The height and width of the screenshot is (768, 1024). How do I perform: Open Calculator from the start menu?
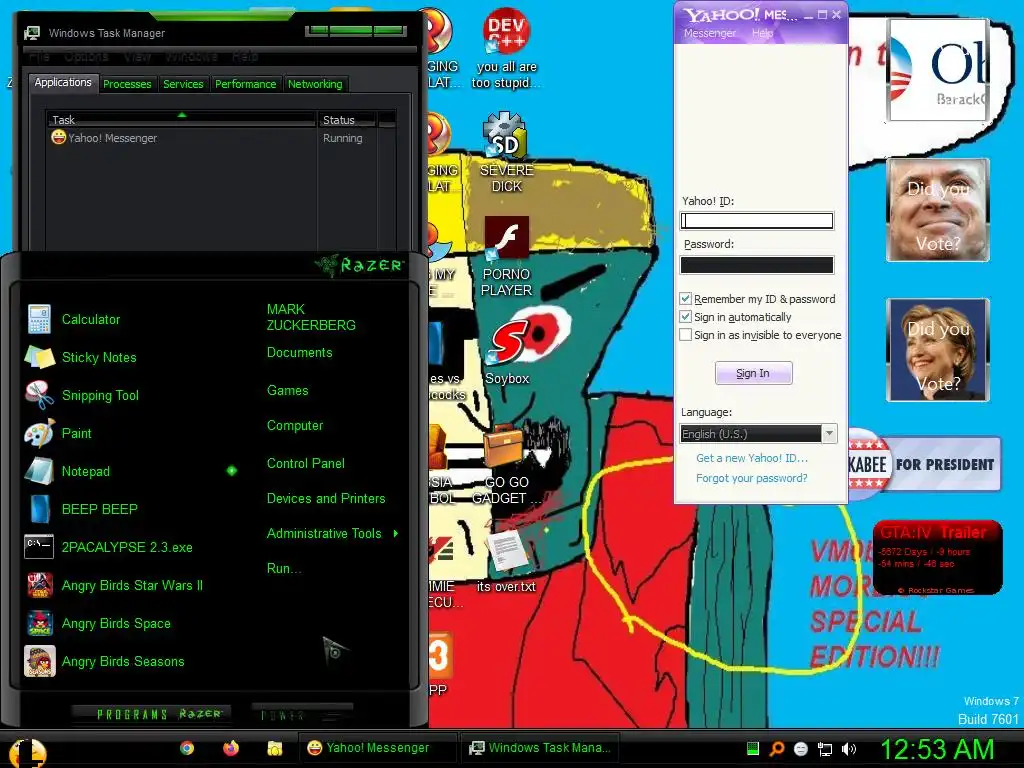[x=73, y=319]
